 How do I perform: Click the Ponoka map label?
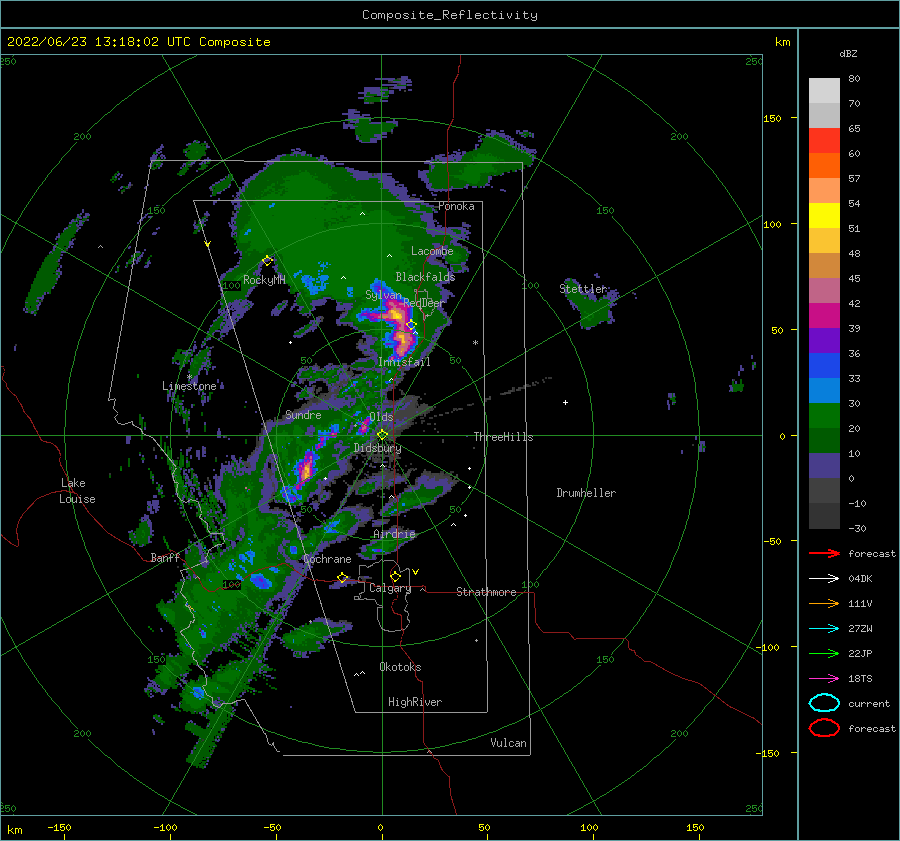456,206
